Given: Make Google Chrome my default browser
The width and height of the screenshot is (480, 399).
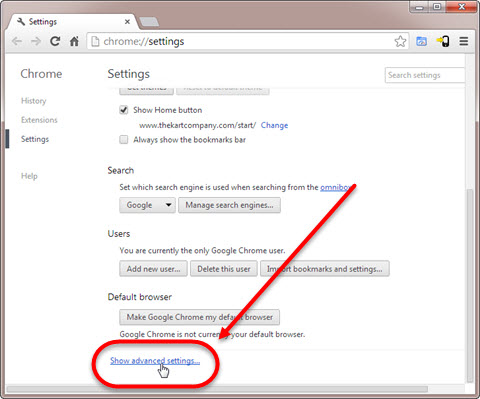Looking at the screenshot, I should 199,317.
